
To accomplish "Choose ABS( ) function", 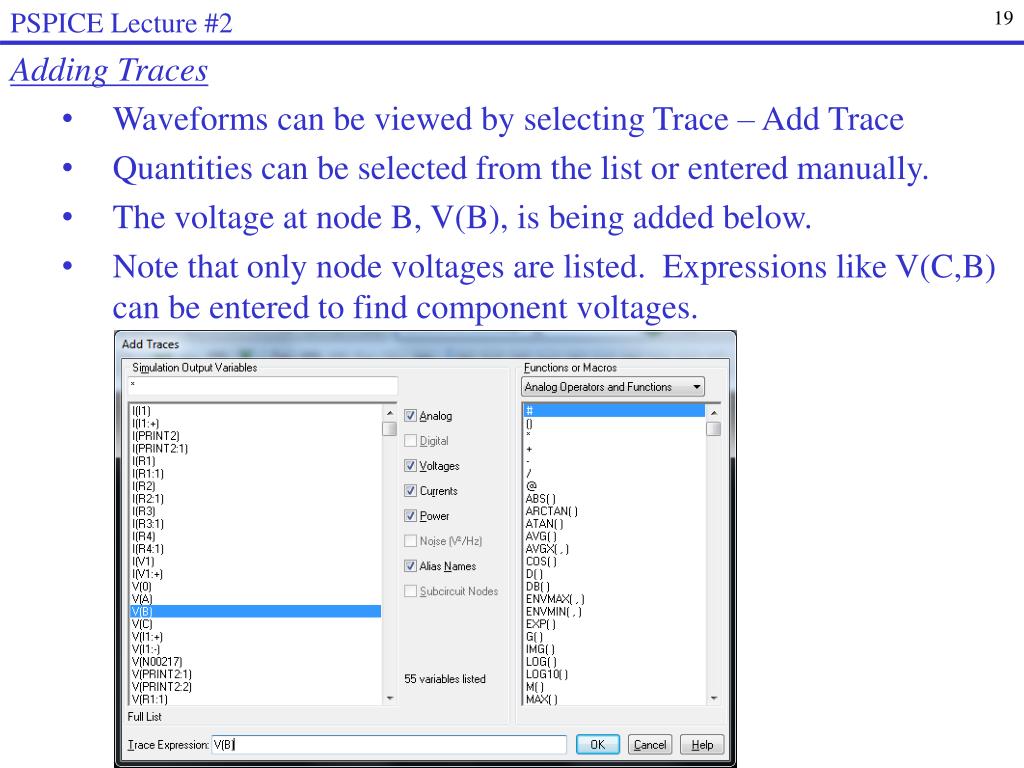I will tap(541, 498).
